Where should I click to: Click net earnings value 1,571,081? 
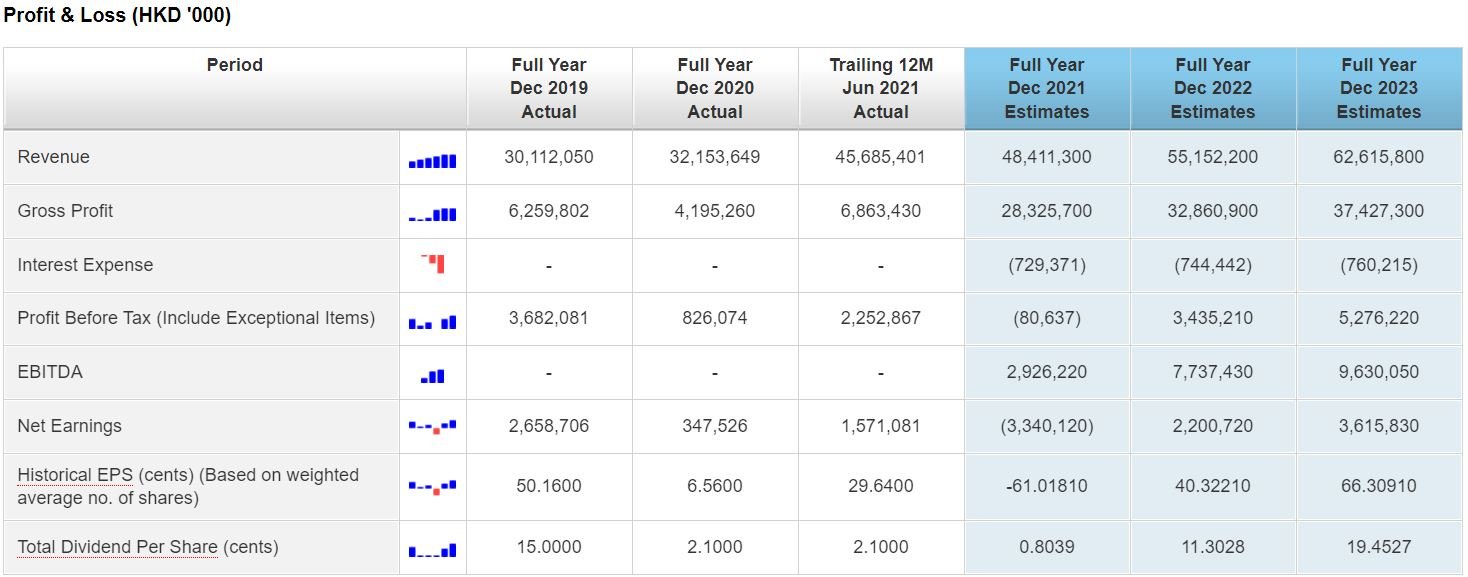881,426
